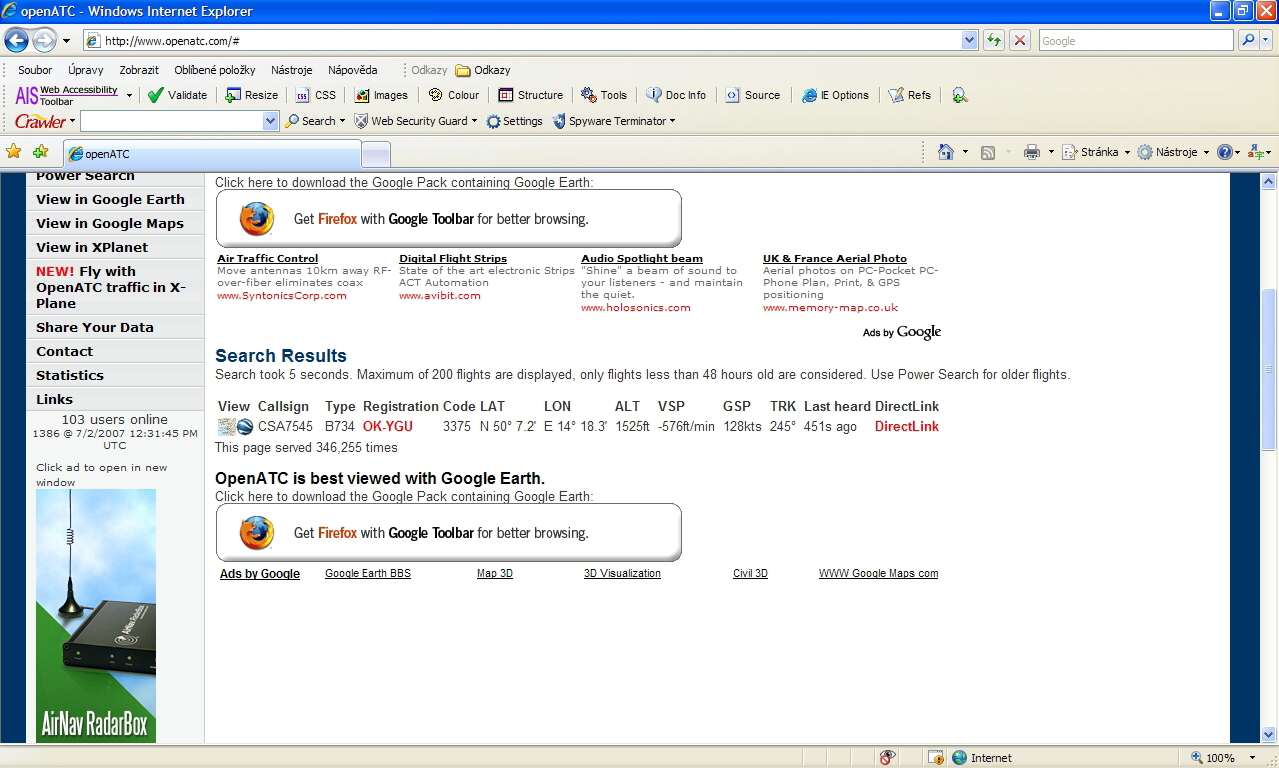Click Share Your Data sidebar link

(95, 327)
